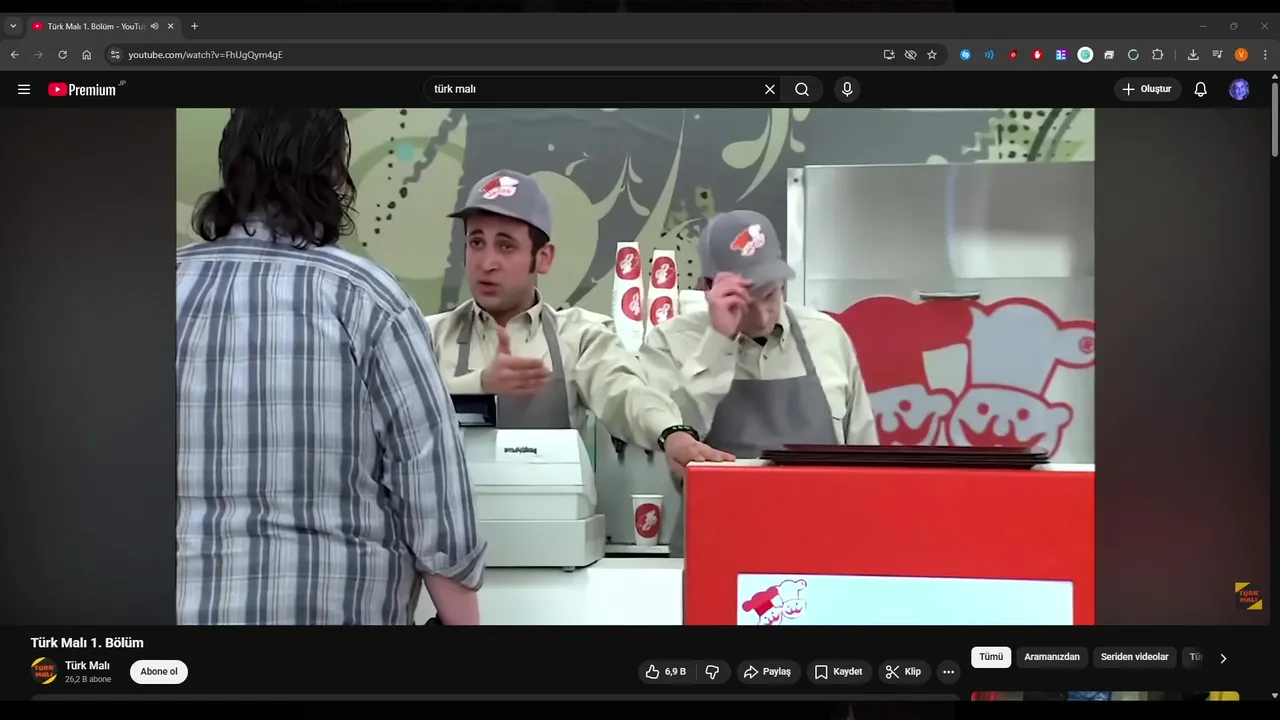Image resolution: width=1280 pixels, height=720 pixels.
Task: Dislike the video thumbs-down
Action: tap(712, 672)
